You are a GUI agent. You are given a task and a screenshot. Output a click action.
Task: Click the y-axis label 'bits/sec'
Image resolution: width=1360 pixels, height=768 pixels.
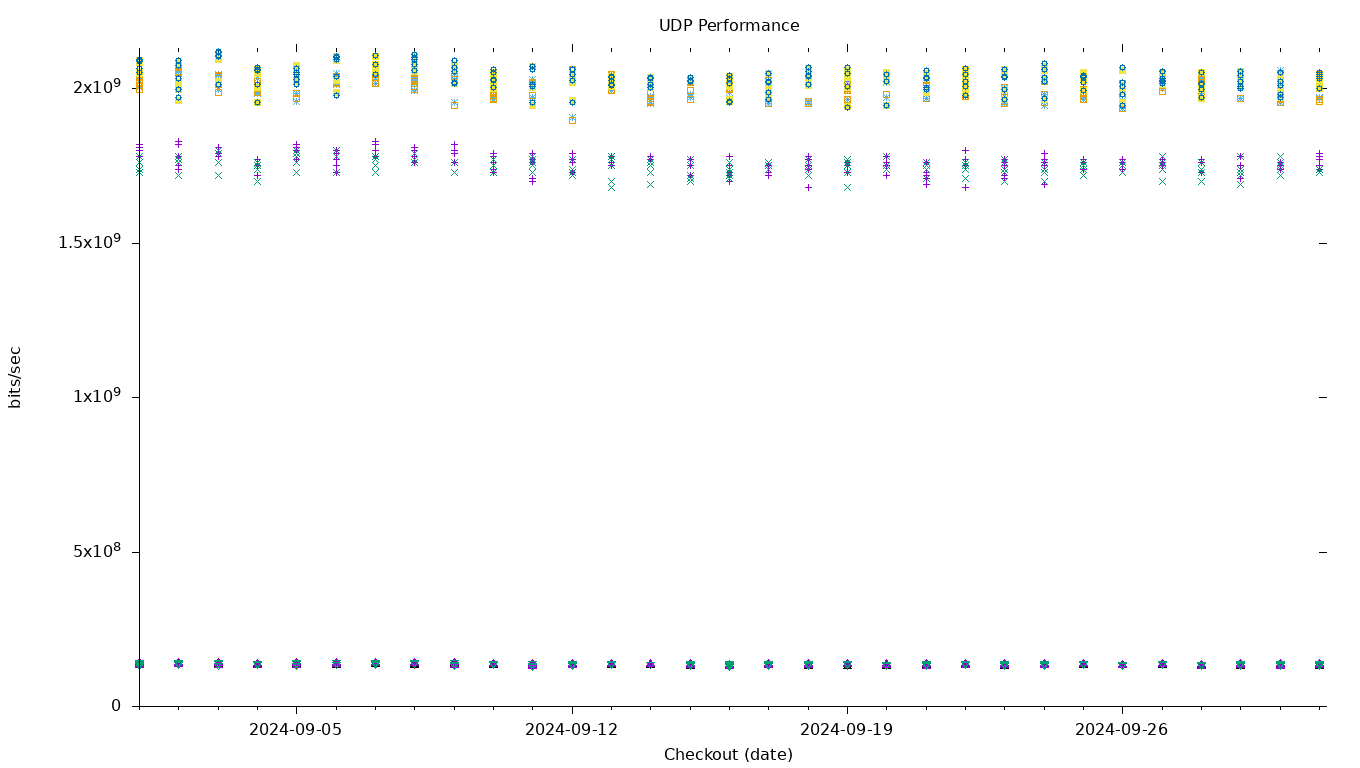pos(14,377)
